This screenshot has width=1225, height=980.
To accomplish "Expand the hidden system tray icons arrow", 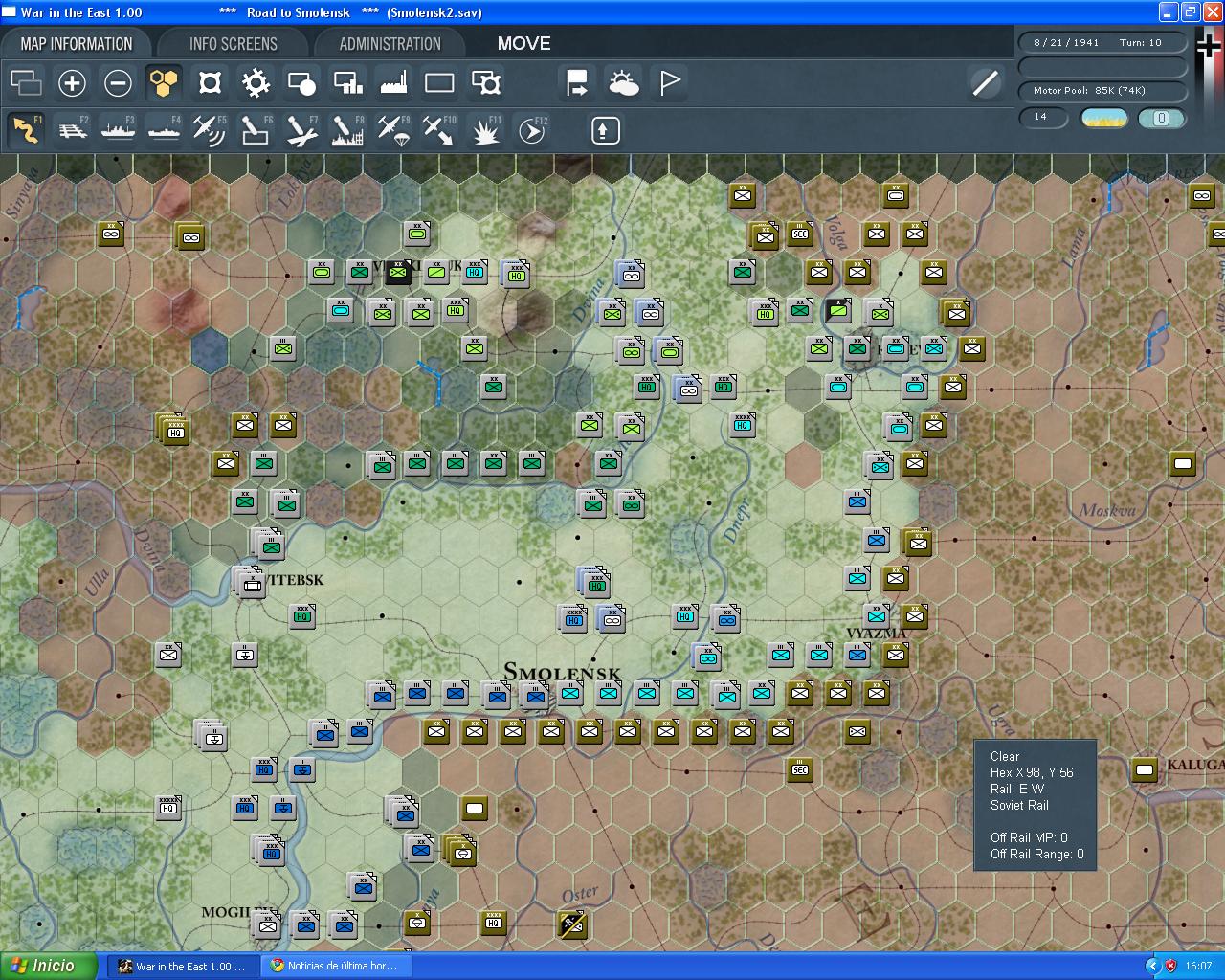I will pos(1153,966).
